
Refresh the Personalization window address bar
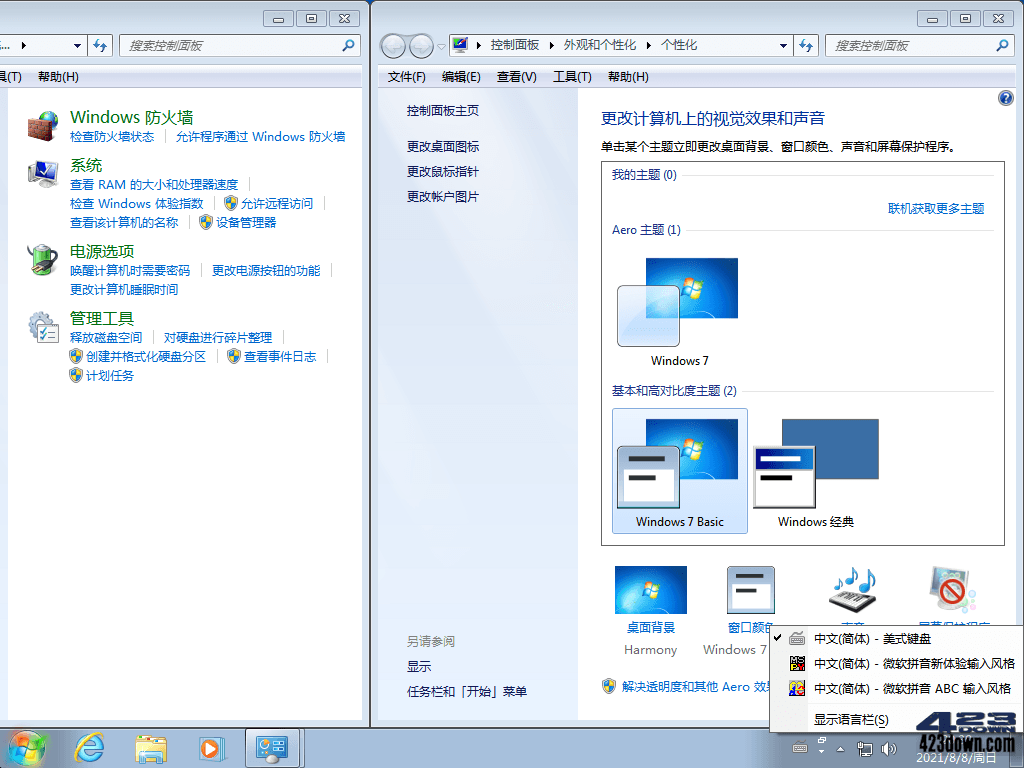806,46
